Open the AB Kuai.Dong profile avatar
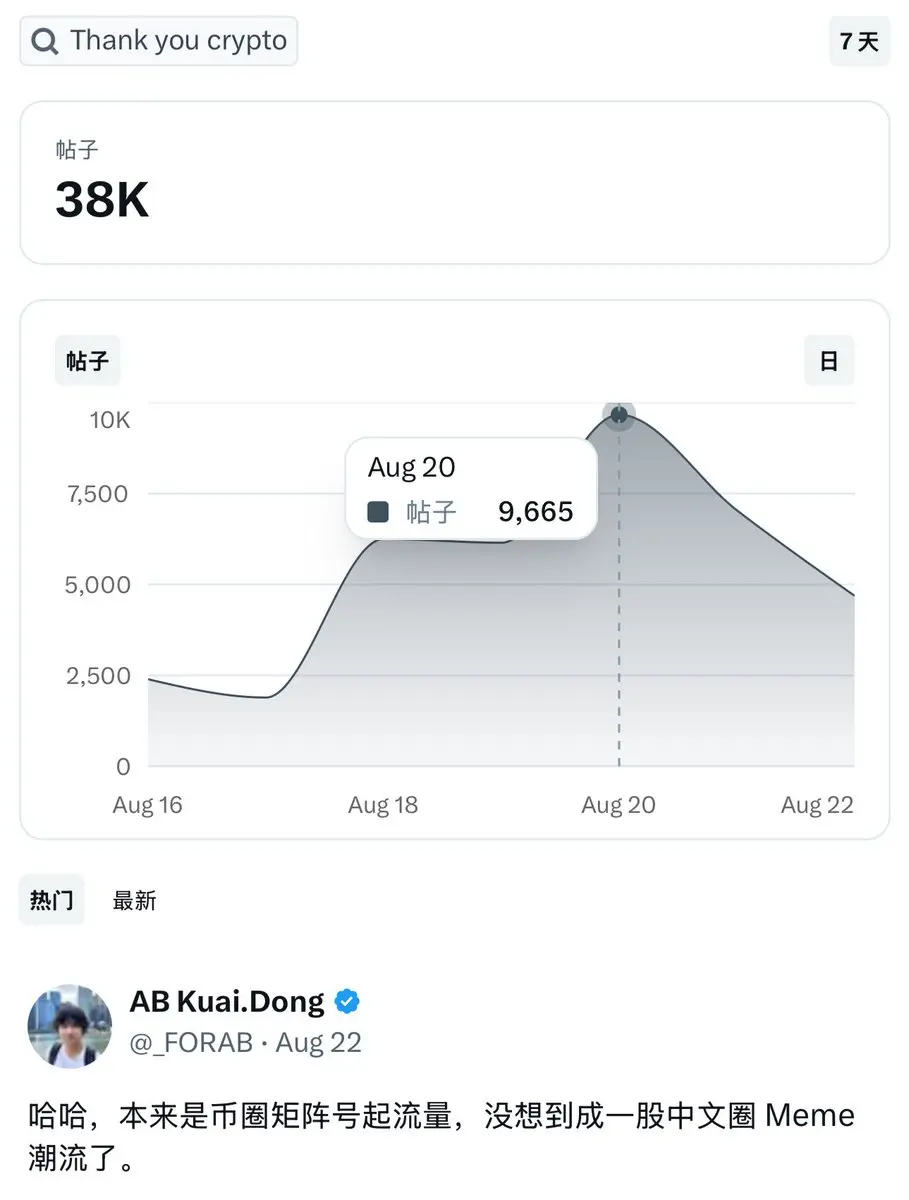 [69, 1026]
